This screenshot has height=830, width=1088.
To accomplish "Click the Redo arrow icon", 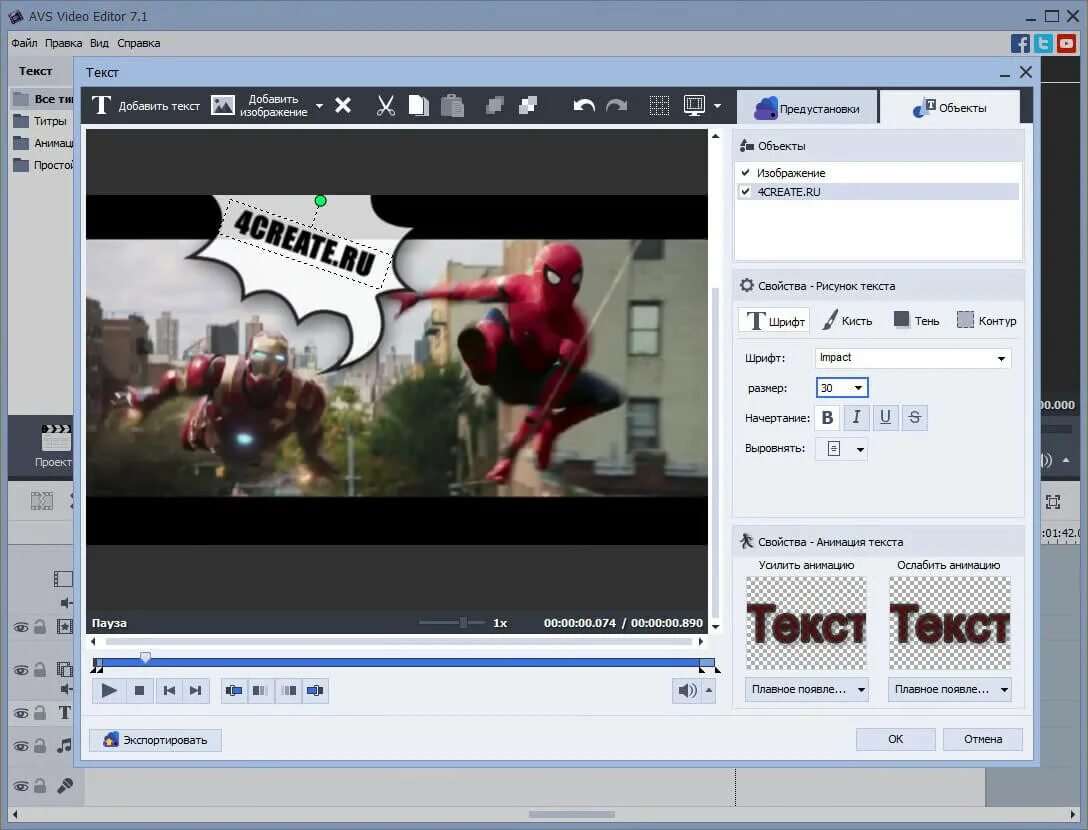I will 617,105.
